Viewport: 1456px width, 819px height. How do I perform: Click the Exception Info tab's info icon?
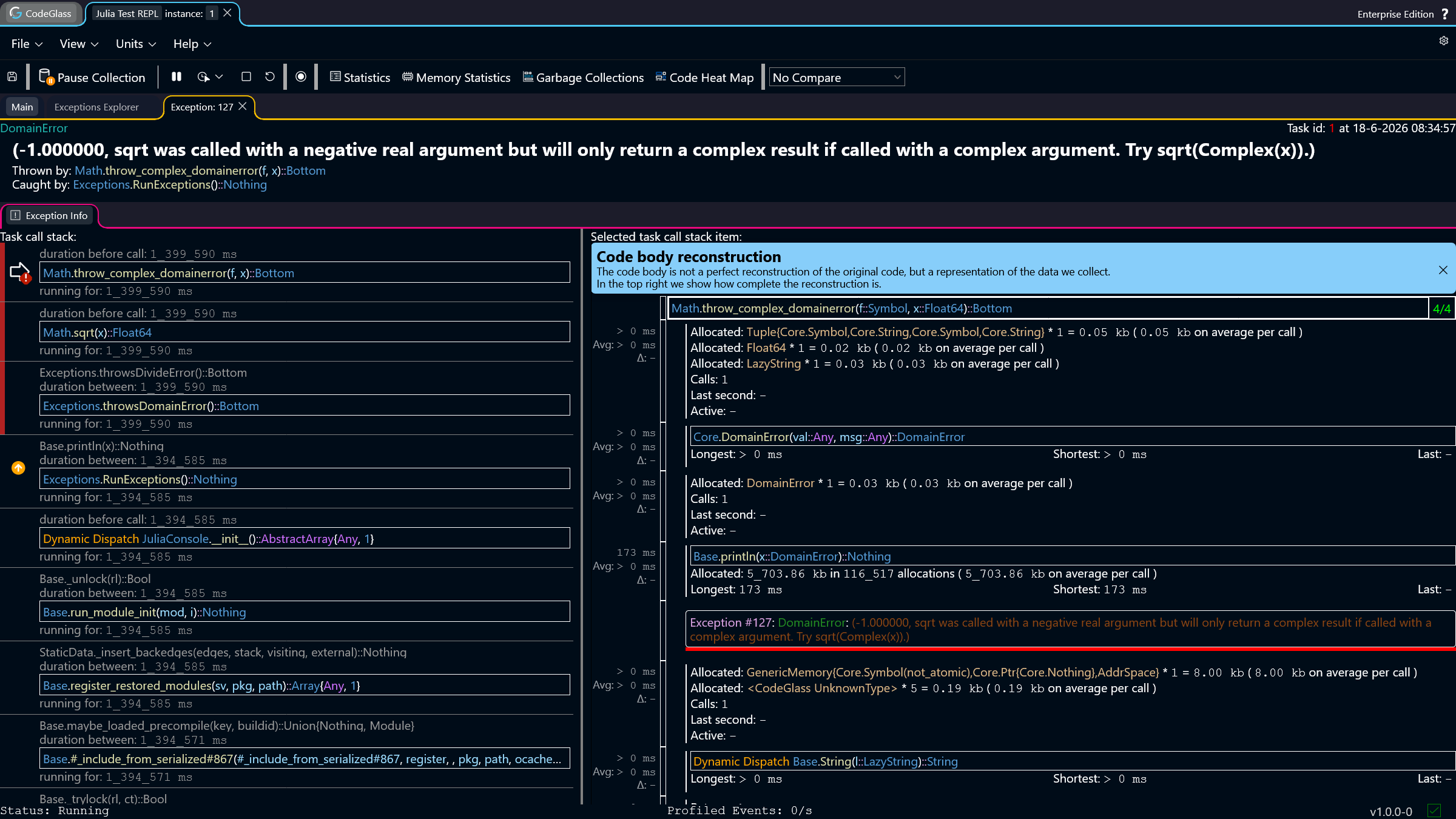[16, 215]
